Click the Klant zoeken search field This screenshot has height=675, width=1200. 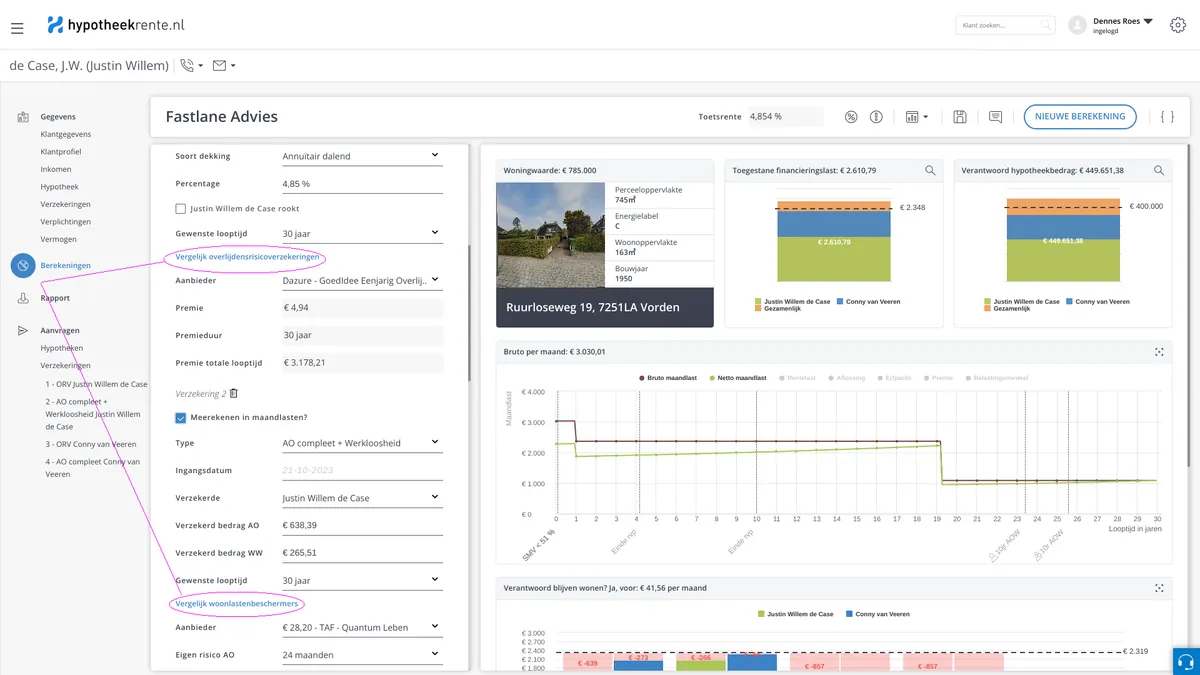(x=1005, y=25)
